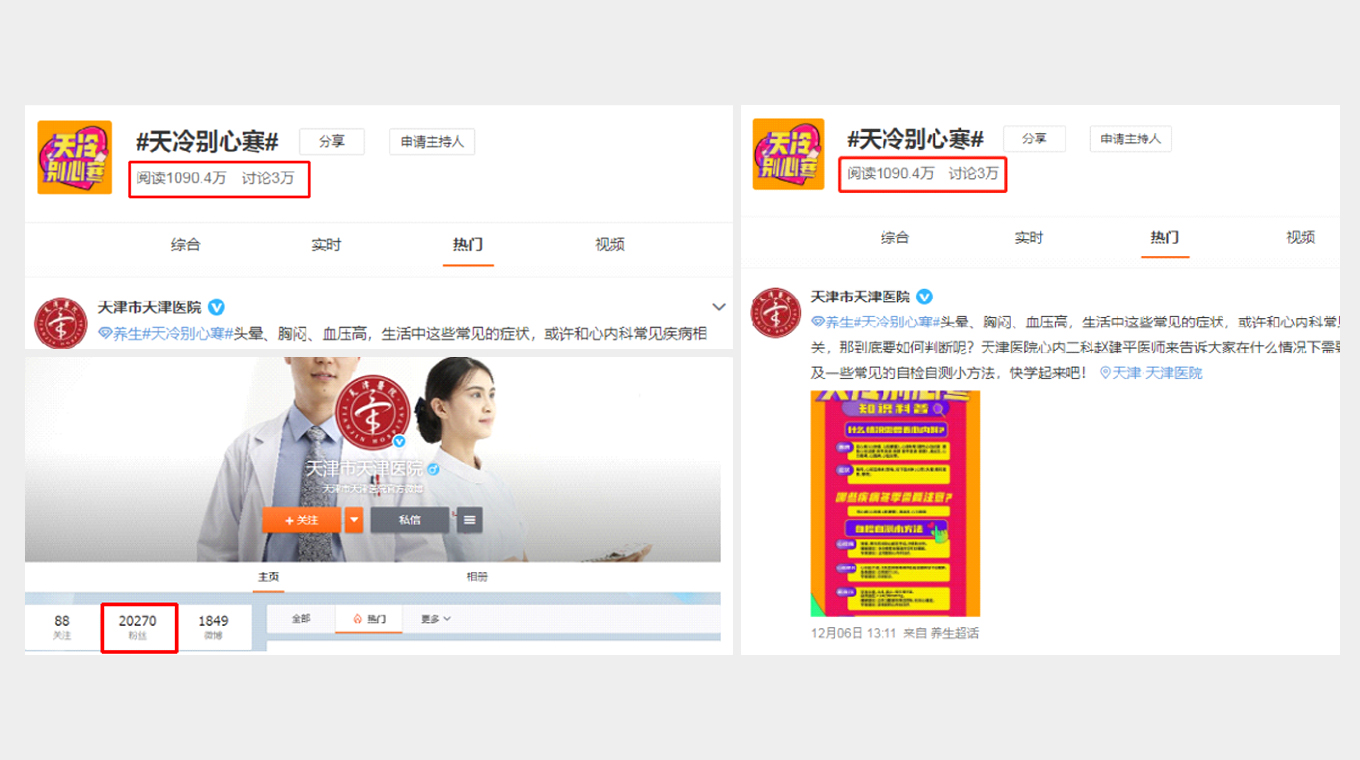Open the 20270 粉丝 followers count
This screenshot has width=1360, height=760.
coord(138,628)
